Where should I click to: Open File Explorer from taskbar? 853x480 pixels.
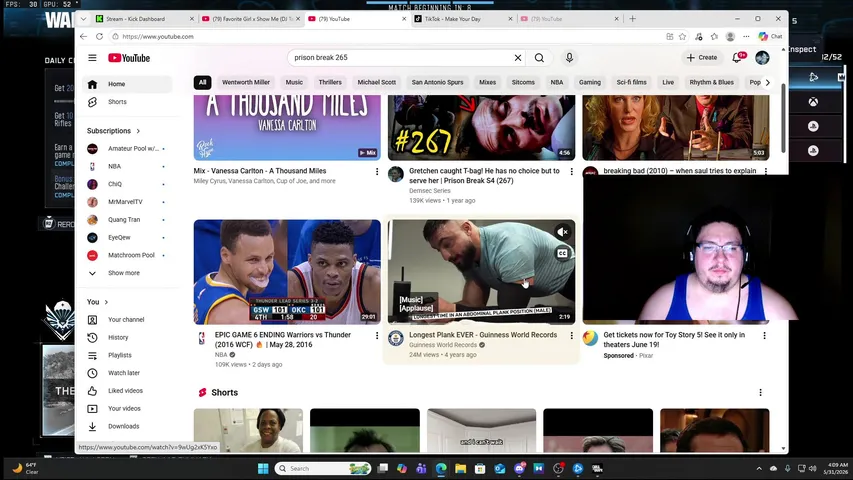(x=460, y=469)
